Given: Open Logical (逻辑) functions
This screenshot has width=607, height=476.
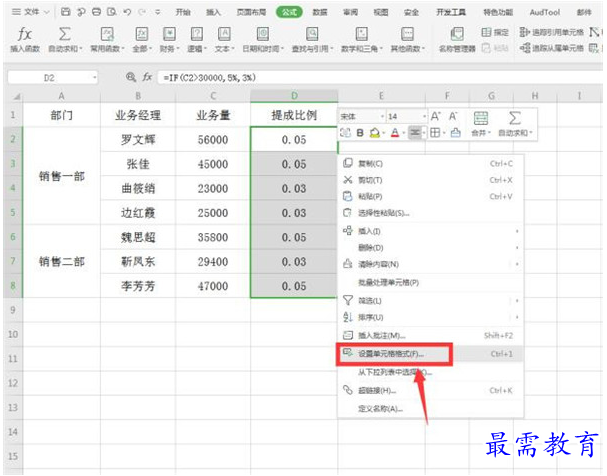Looking at the screenshot, I should (x=197, y=39).
